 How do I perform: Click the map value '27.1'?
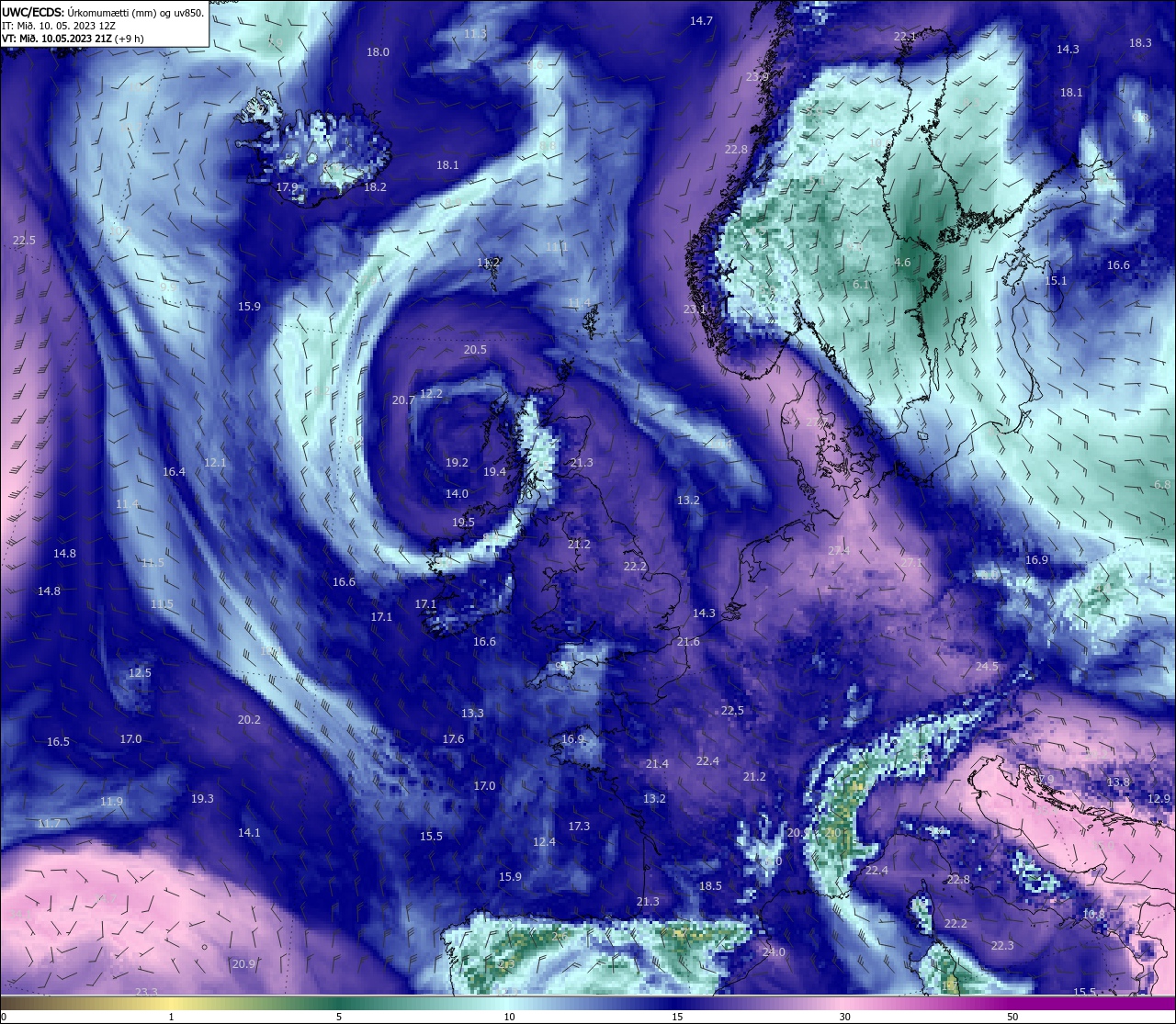point(910,563)
